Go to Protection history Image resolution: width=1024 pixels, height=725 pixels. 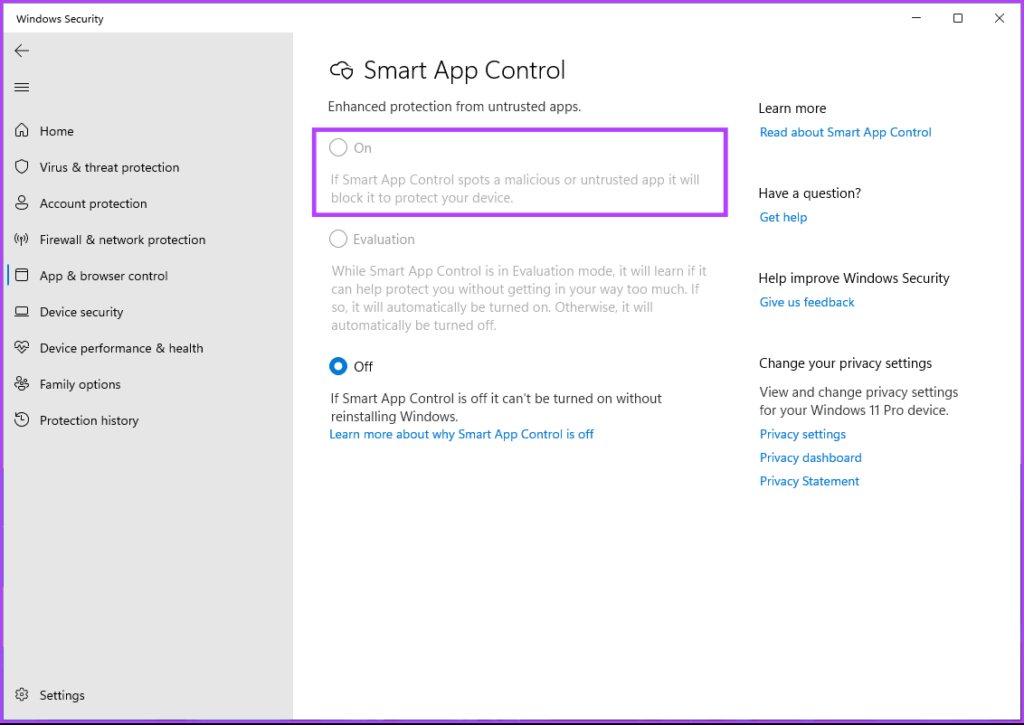[x=89, y=421]
